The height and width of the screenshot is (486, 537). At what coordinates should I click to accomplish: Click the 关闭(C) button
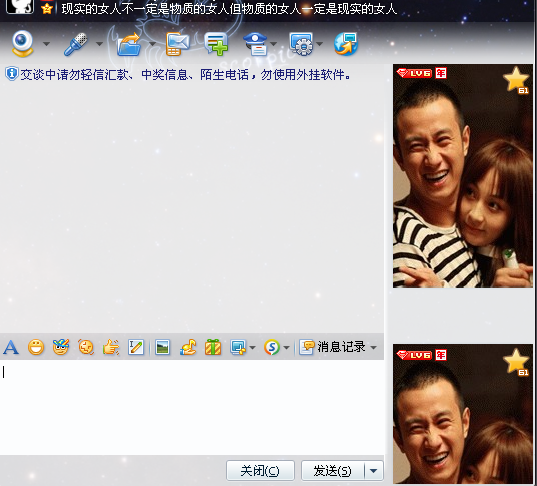tap(260, 471)
